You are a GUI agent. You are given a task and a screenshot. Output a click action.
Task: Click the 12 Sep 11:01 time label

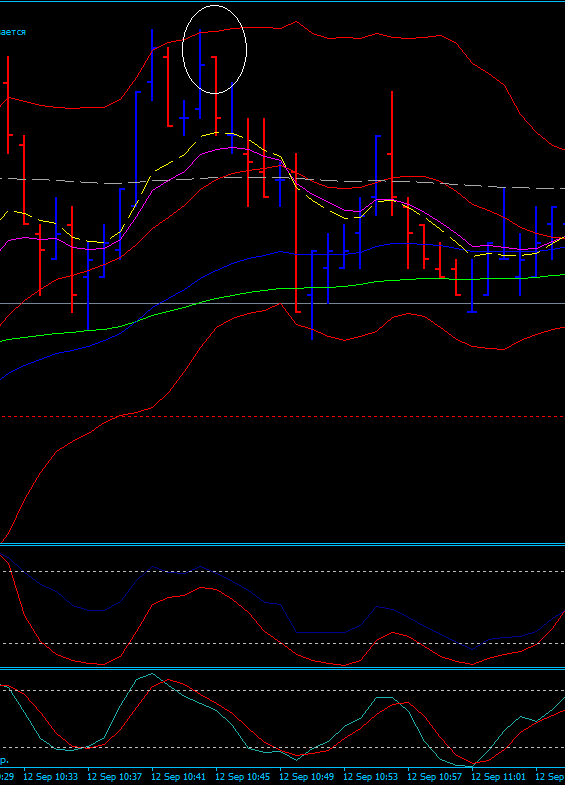click(x=499, y=776)
